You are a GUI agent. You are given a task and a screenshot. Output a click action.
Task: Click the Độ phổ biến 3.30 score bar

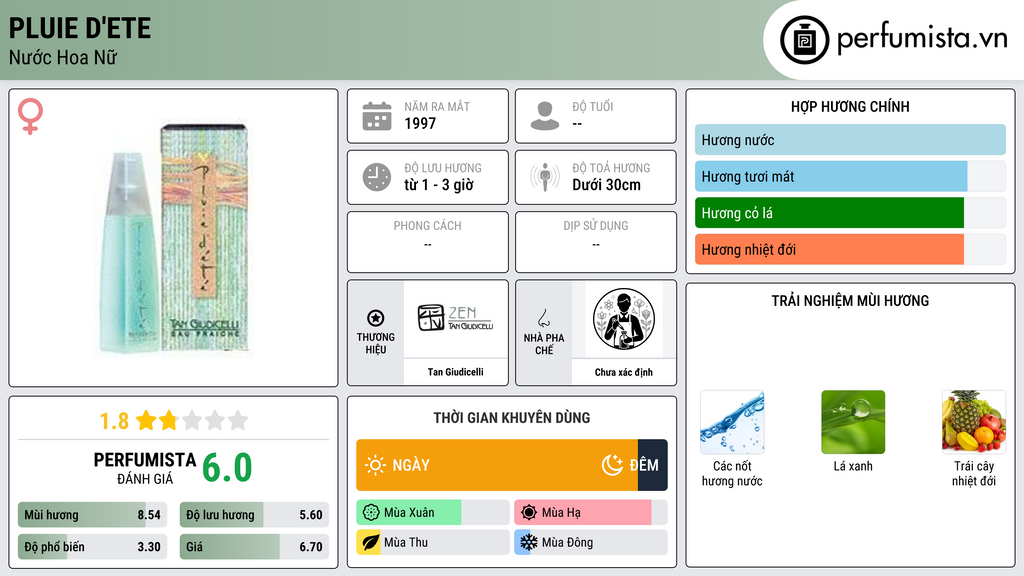click(92, 547)
